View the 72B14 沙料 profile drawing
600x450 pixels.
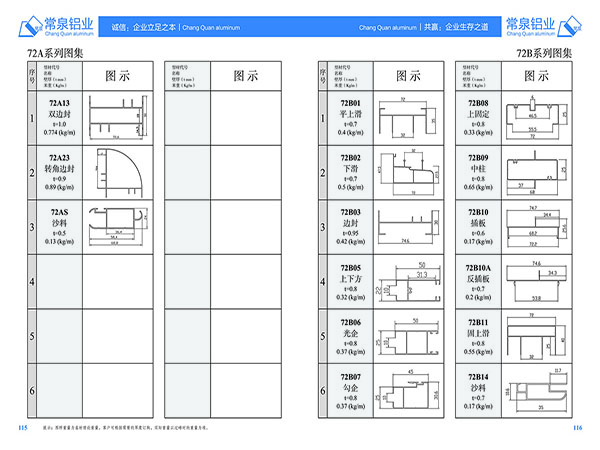click(536, 390)
